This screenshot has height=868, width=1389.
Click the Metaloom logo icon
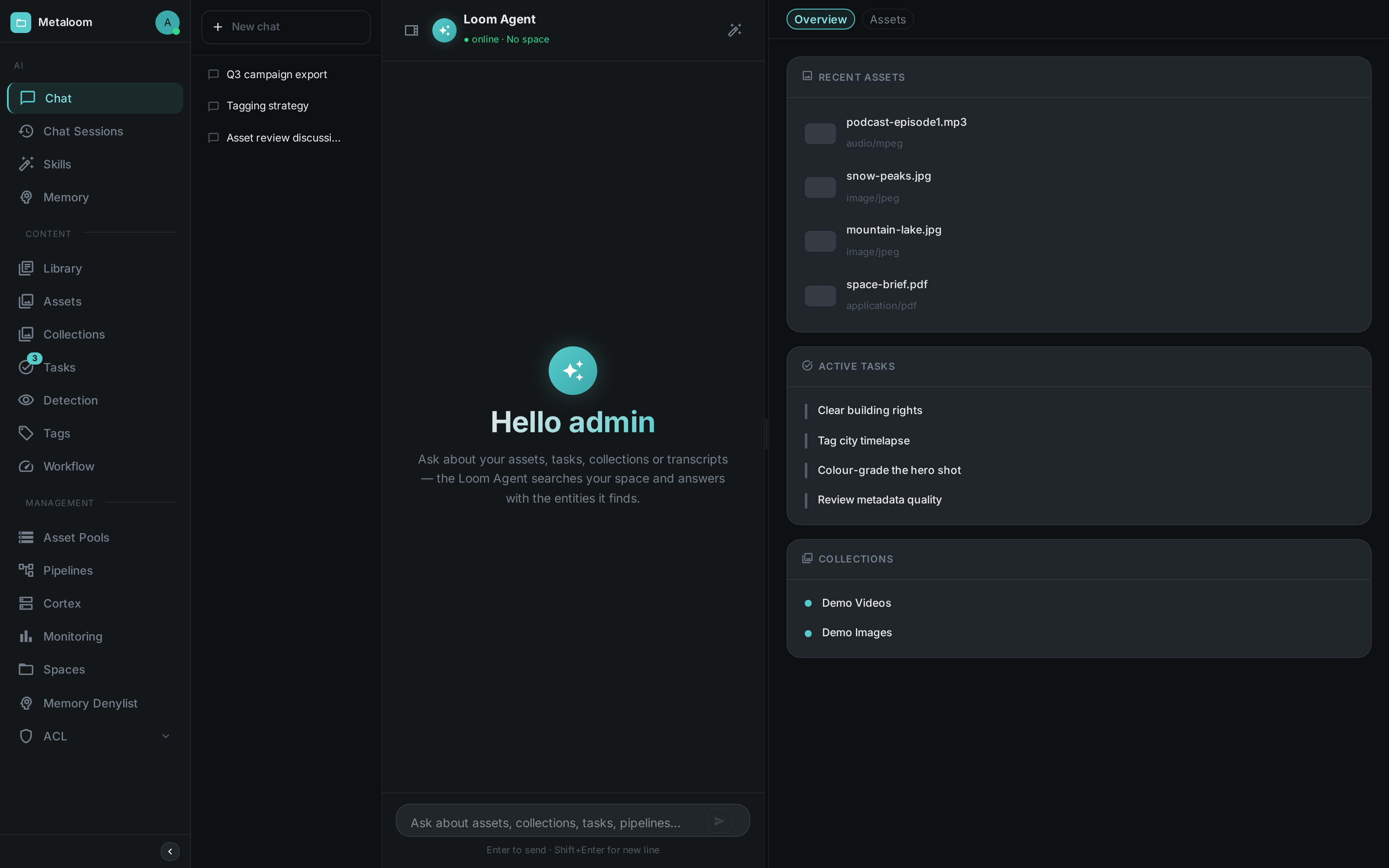[x=21, y=23]
